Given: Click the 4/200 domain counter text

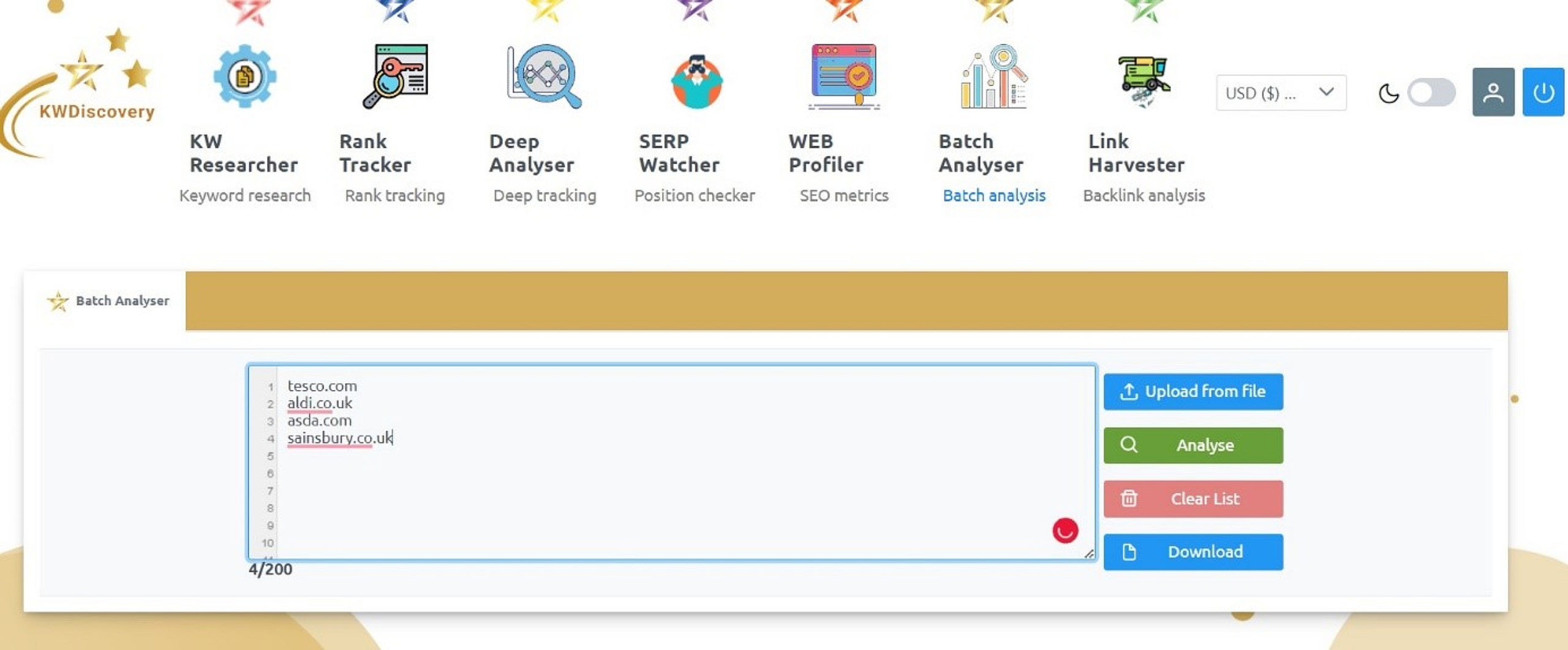Looking at the screenshot, I should 270,569.
